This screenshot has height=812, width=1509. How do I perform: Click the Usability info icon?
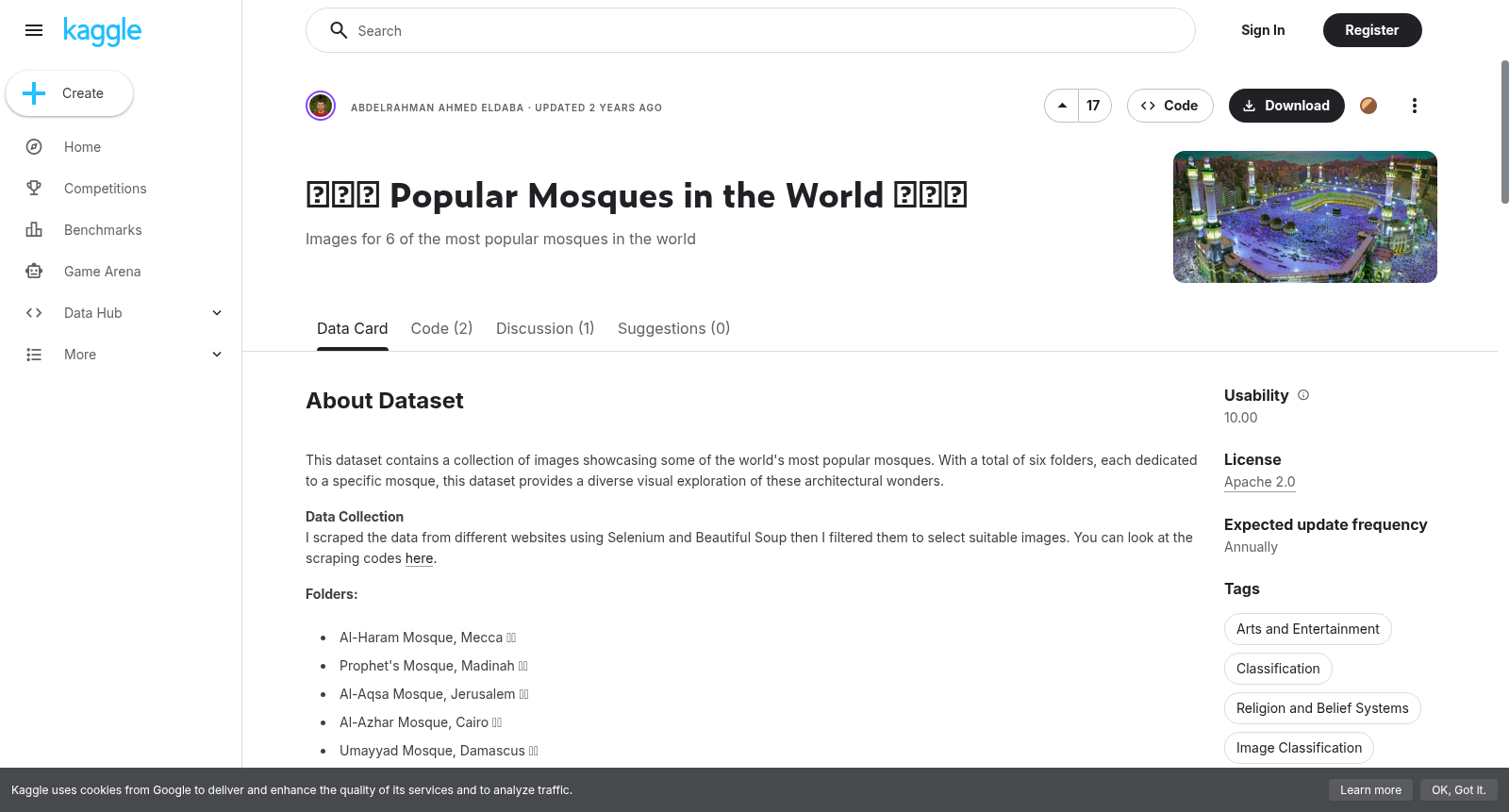[x=1303, y=395]
